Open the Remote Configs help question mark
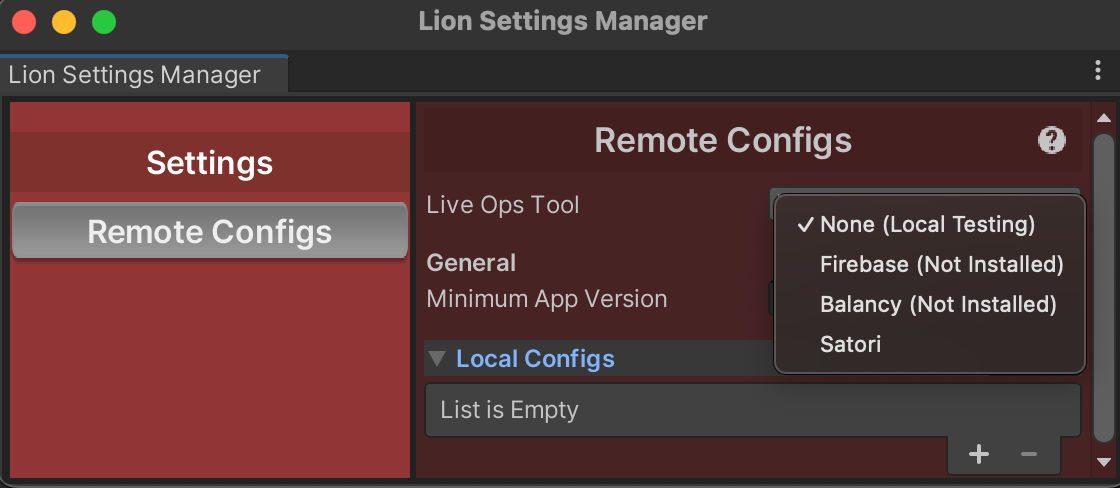 coord(1051,140)
